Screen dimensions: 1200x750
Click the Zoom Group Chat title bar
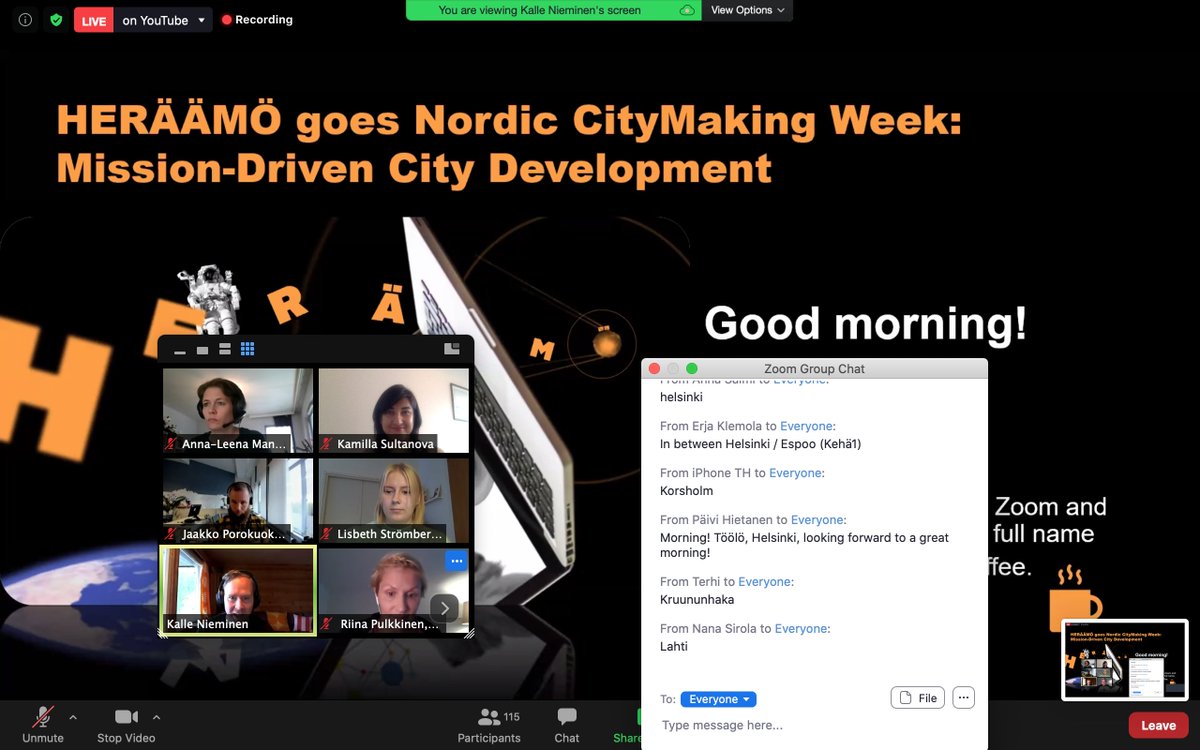[814, 368]
